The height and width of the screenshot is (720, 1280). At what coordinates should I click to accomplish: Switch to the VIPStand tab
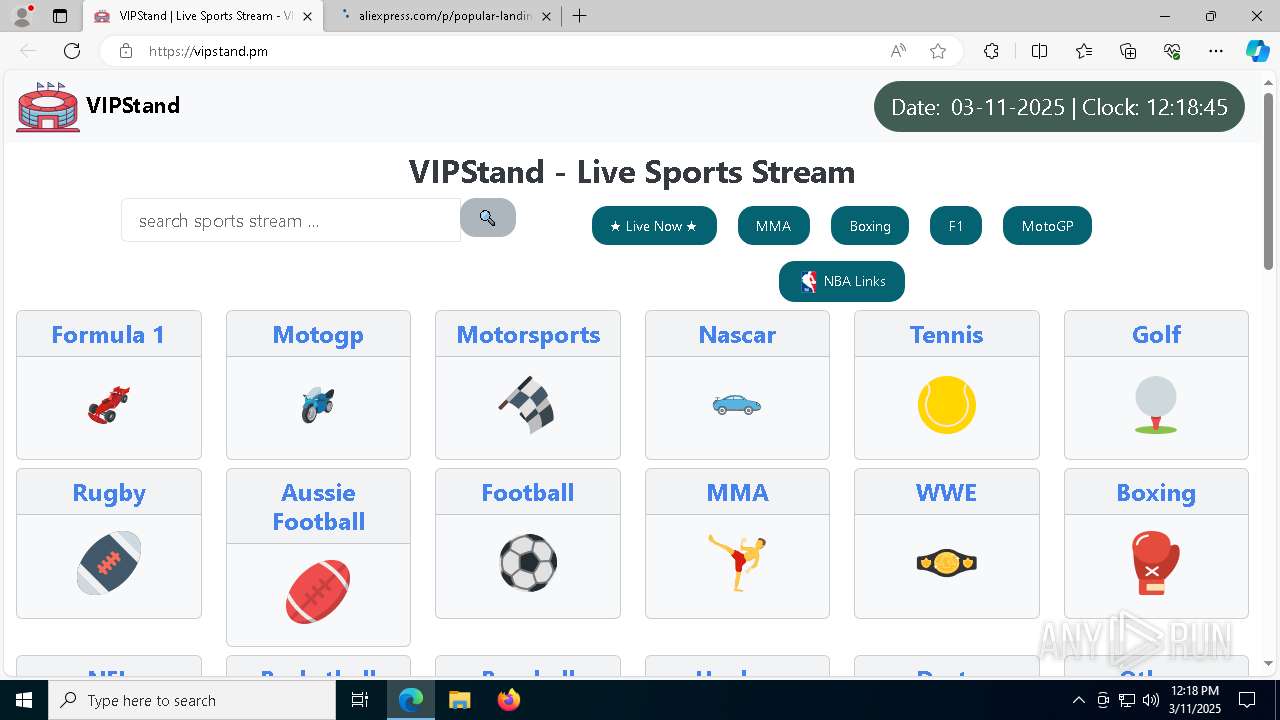coord(203,16)
